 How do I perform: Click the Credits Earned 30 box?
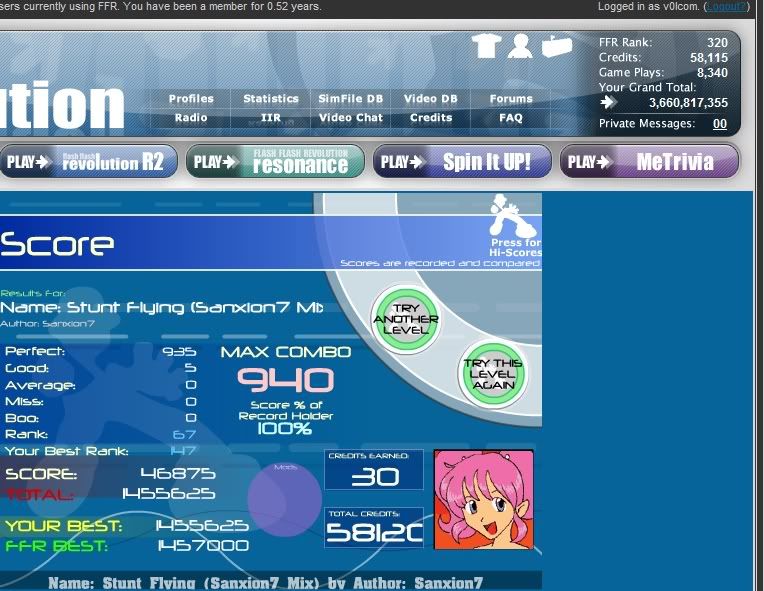click(x=374, y=470)
